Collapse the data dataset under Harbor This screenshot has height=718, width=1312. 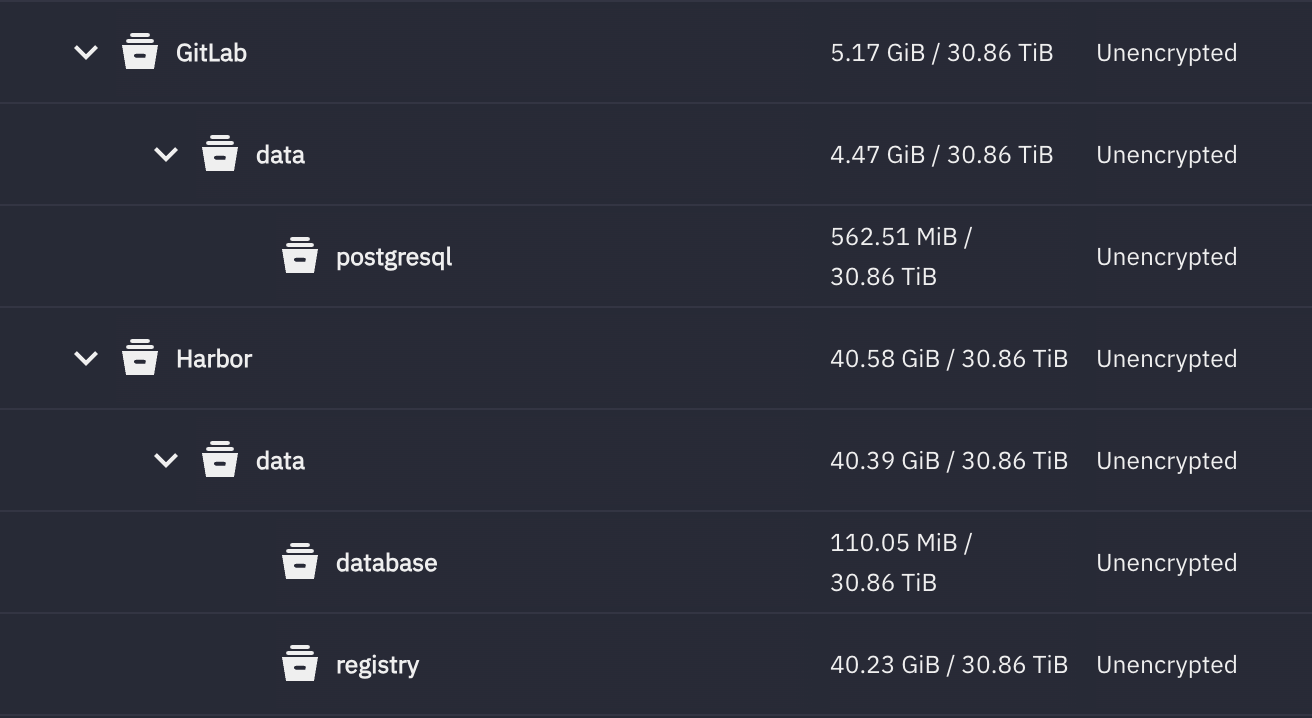[166, 460]
